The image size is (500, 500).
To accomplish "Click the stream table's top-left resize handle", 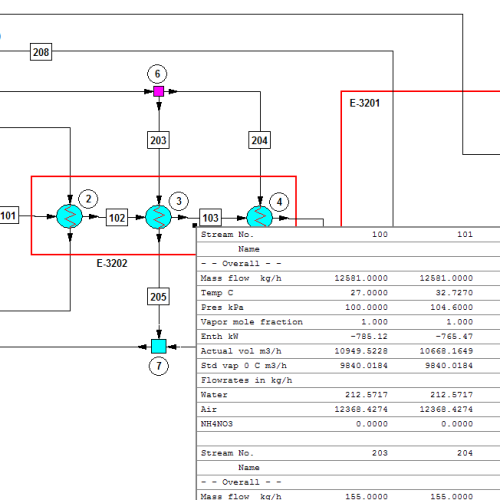I will tap(195, 226).
